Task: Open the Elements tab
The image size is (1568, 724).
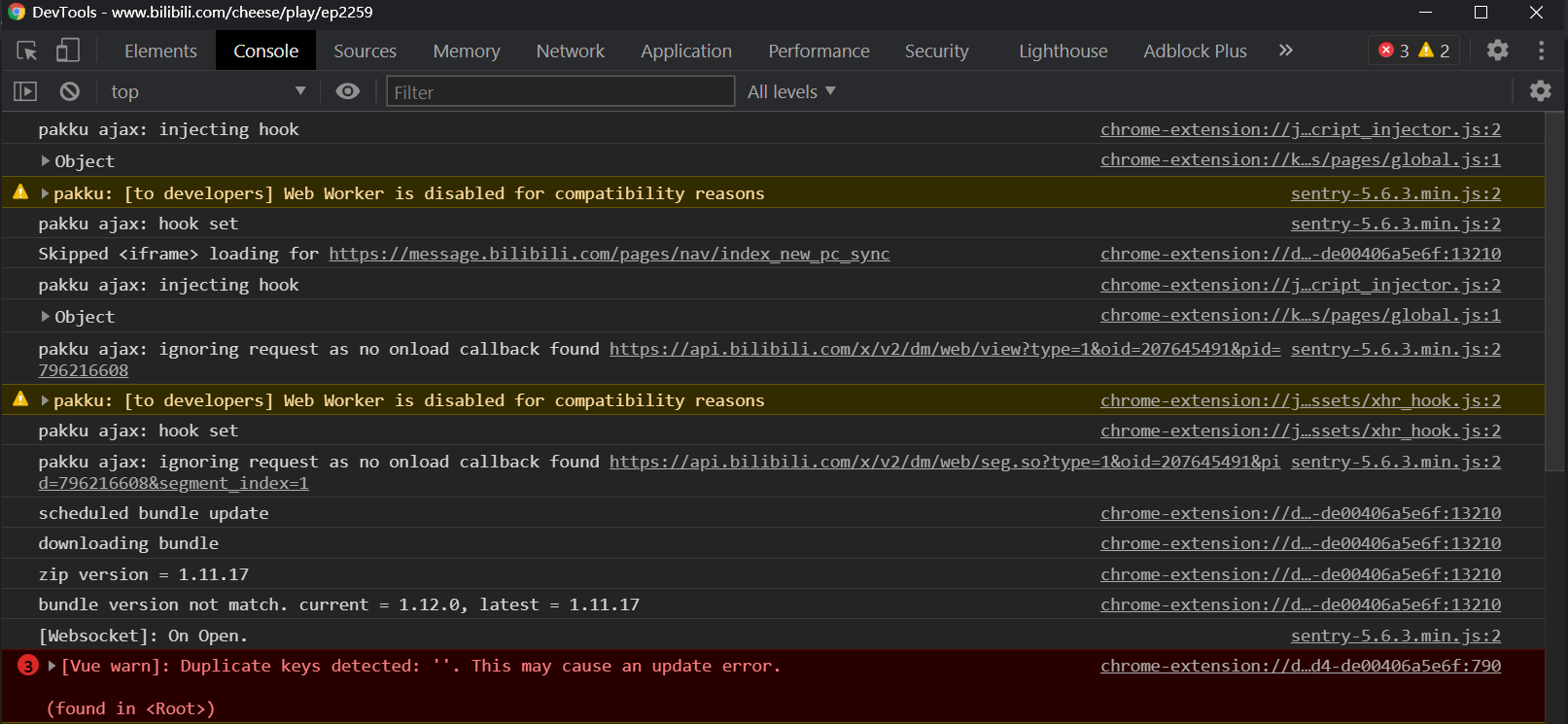Action: click(x=160, y=52)
